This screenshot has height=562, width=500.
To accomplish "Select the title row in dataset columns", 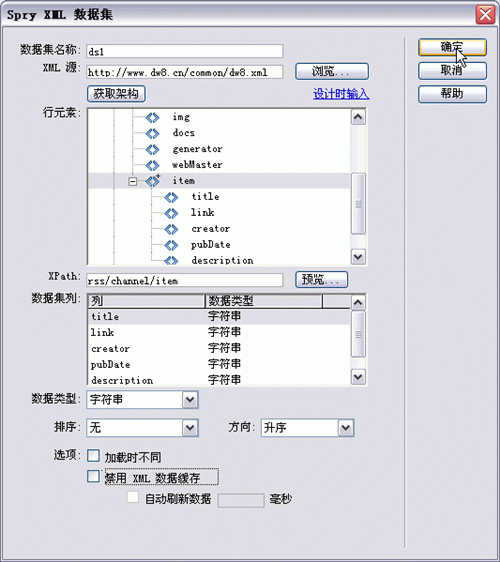I will pos(219,316).
